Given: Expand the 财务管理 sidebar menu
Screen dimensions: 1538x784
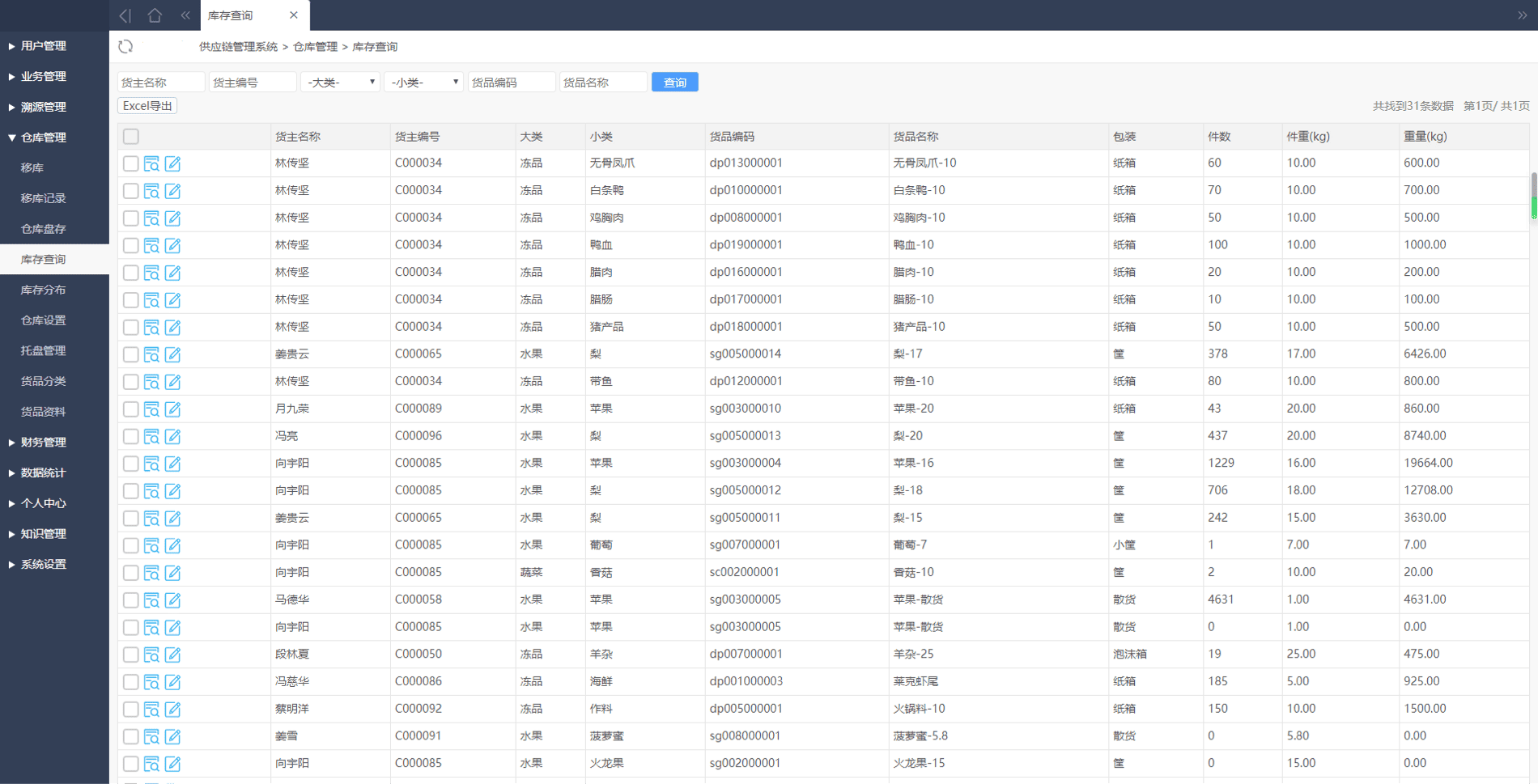Looking at the screenshot, I should (x=44, y=443).
